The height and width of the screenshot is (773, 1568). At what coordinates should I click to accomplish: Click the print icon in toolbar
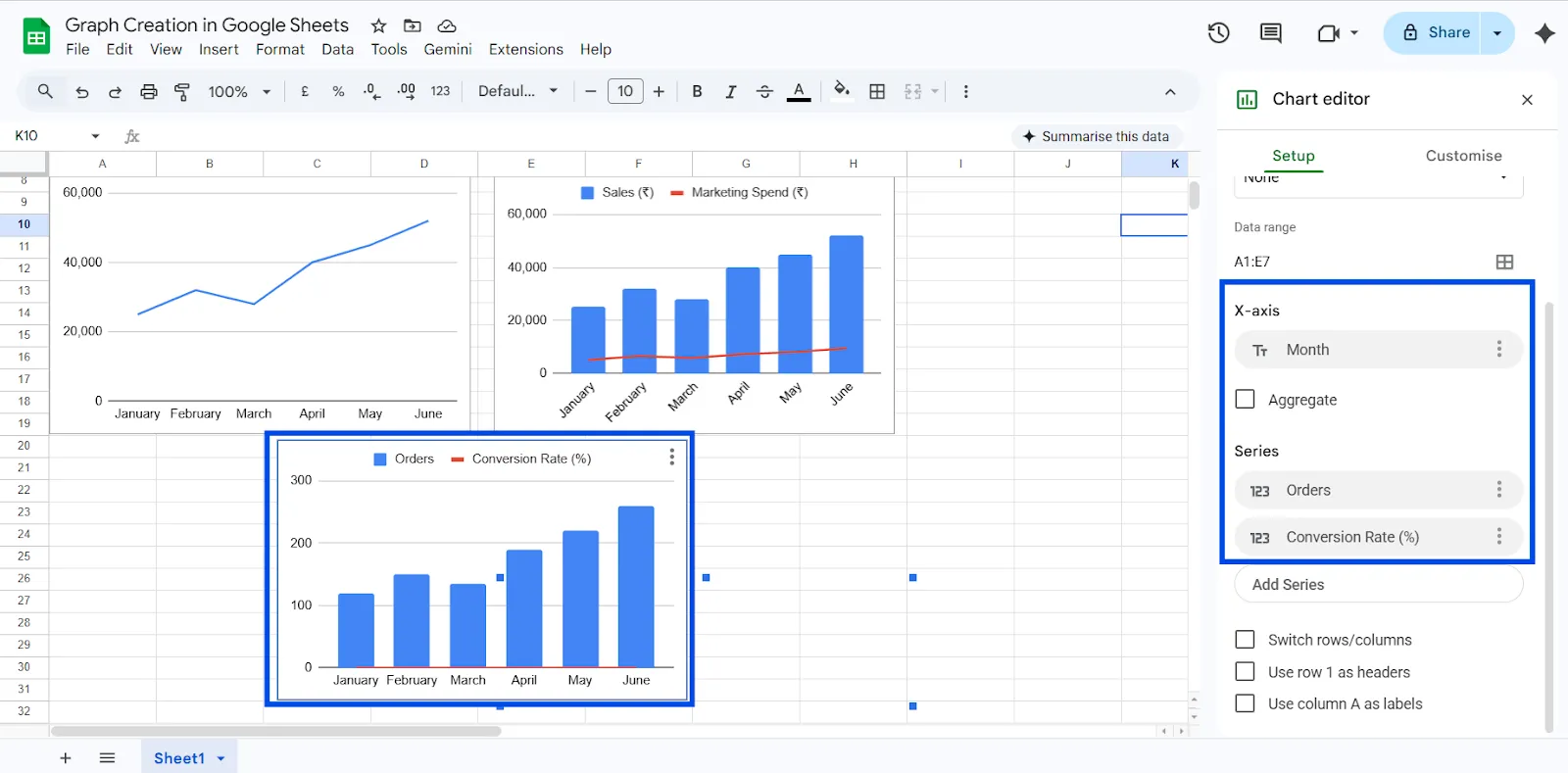point(148,91)
